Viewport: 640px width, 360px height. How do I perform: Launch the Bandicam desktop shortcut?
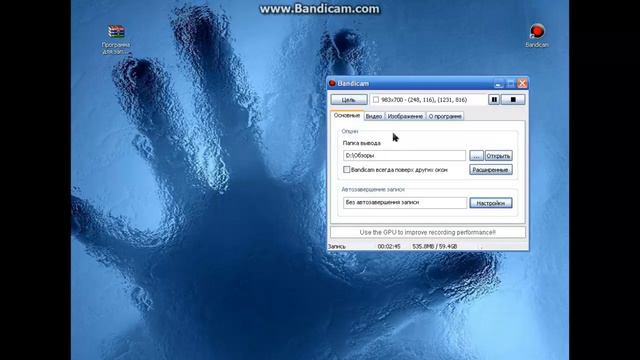[537, 32]
